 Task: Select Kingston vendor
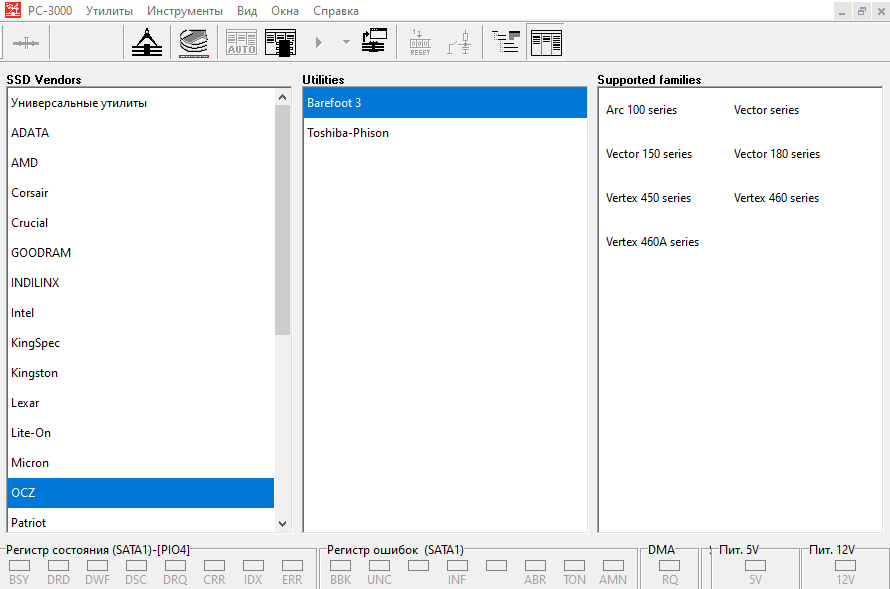141,373
